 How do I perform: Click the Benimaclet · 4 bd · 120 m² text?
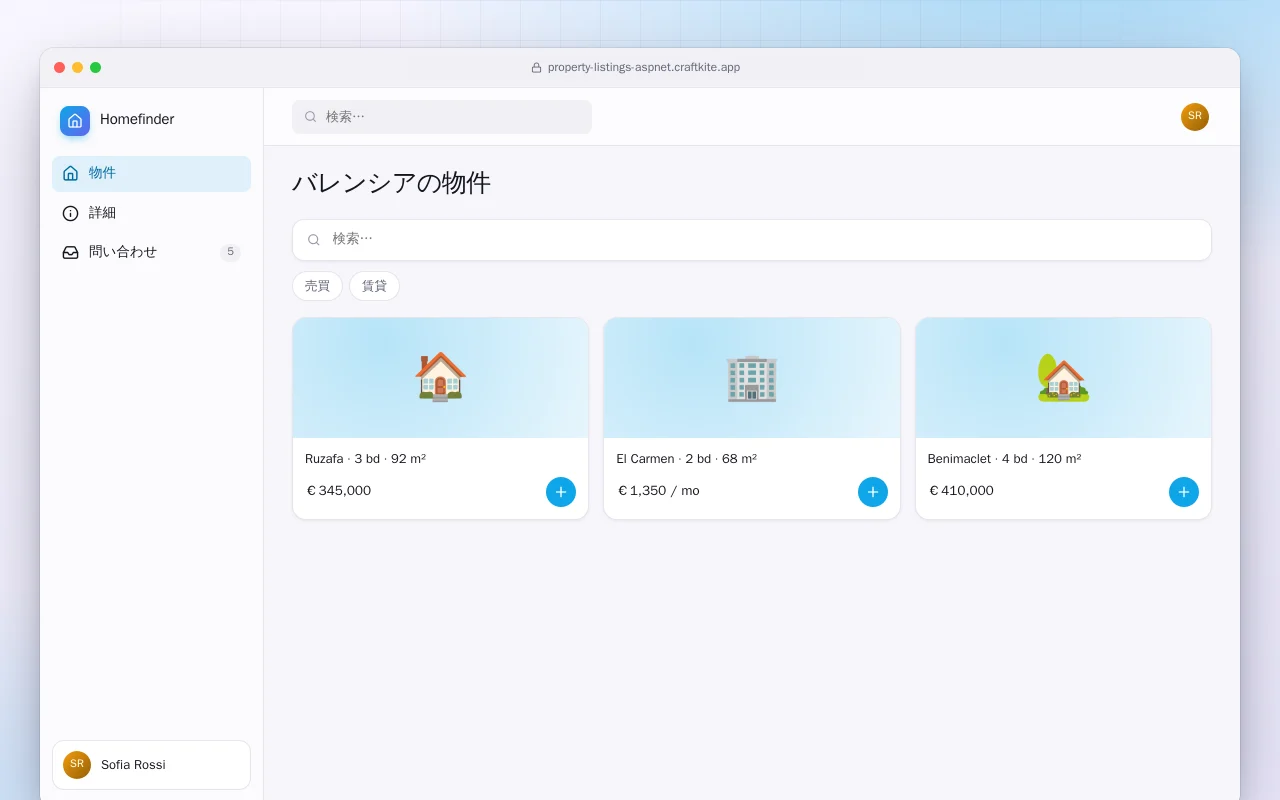[x=1004, y=459]
